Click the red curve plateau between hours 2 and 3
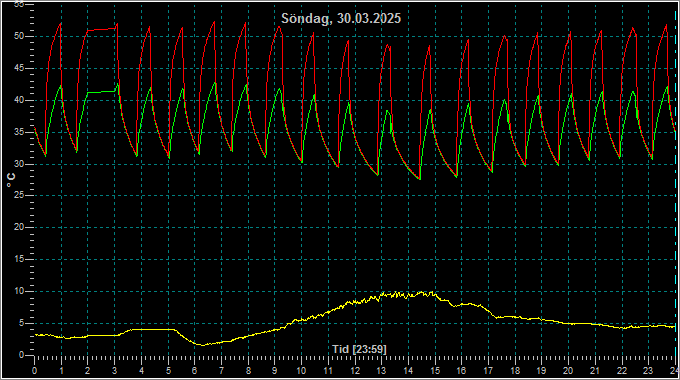This screenshot has height=380, width=680. click(101, 29)
